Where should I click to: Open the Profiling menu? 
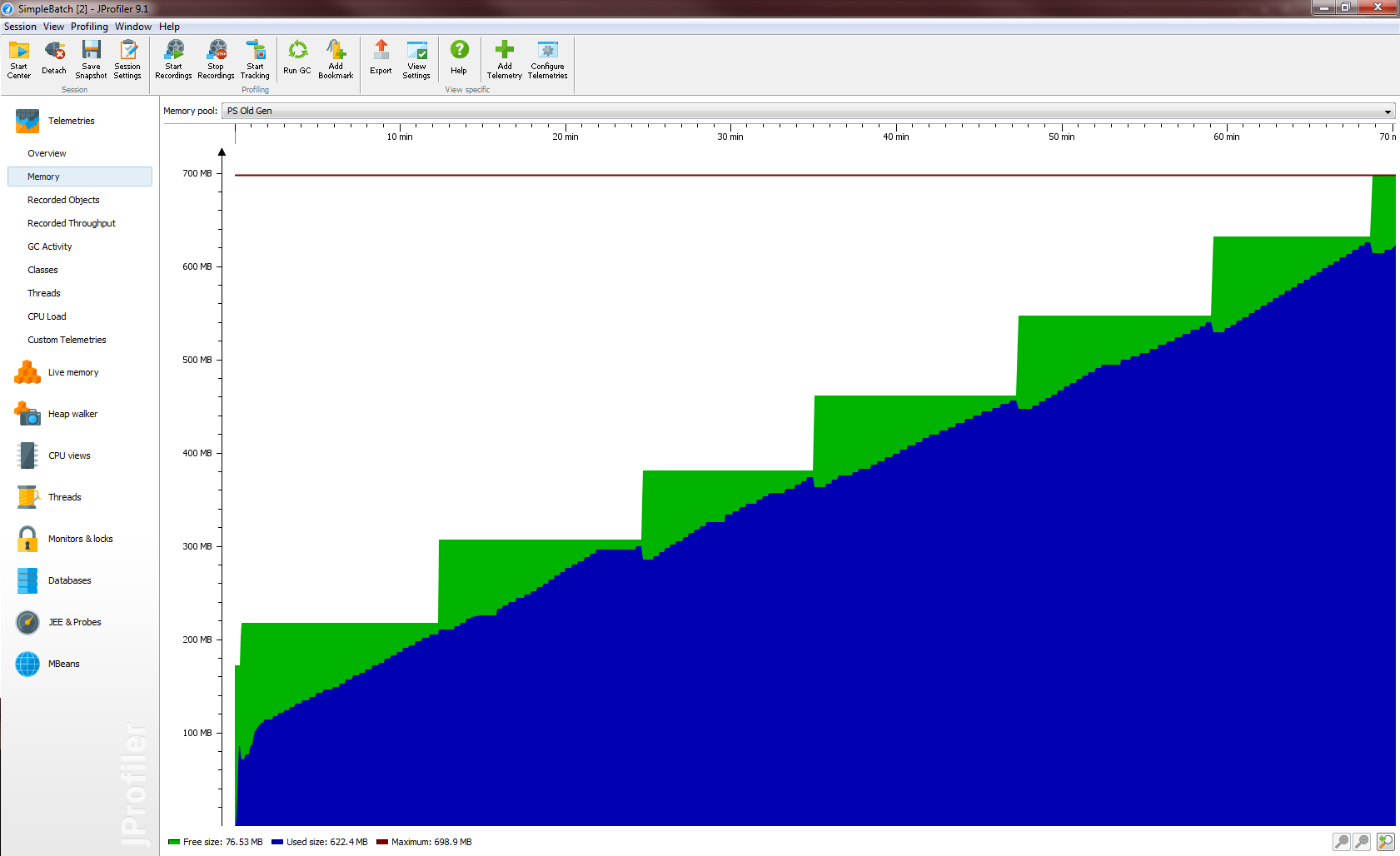pos(89,27)
